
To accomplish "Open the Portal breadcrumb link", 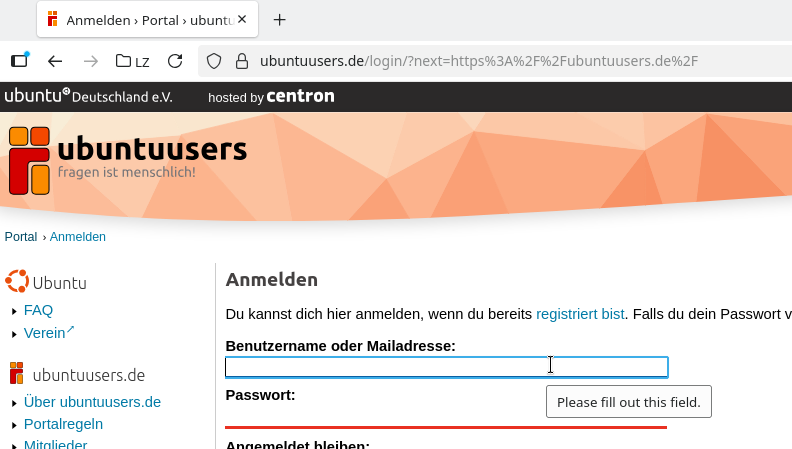I will 21,237.
